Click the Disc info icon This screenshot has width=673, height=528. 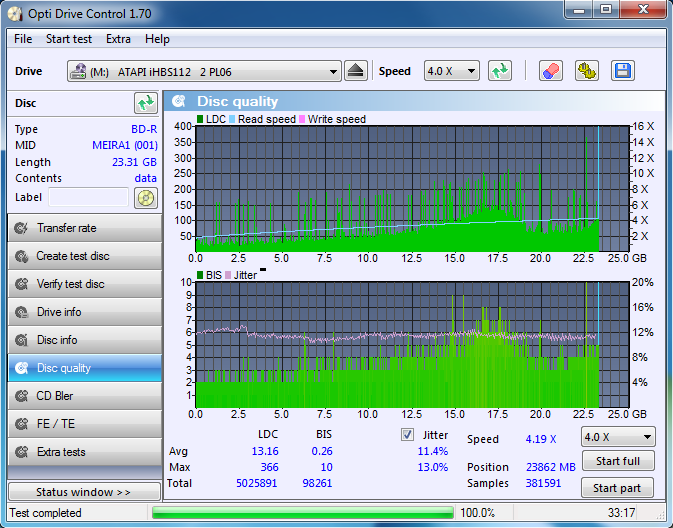21,340
